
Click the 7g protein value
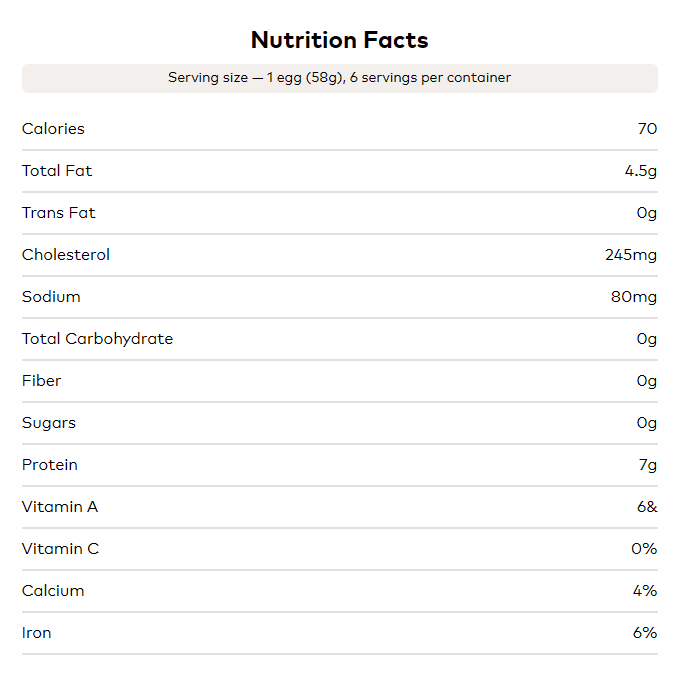click(x=648, y=465)
